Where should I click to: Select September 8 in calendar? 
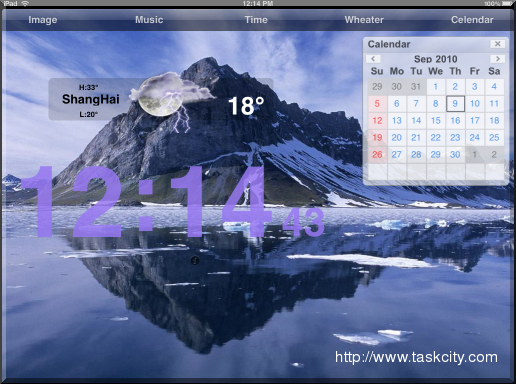pos(435,104)
